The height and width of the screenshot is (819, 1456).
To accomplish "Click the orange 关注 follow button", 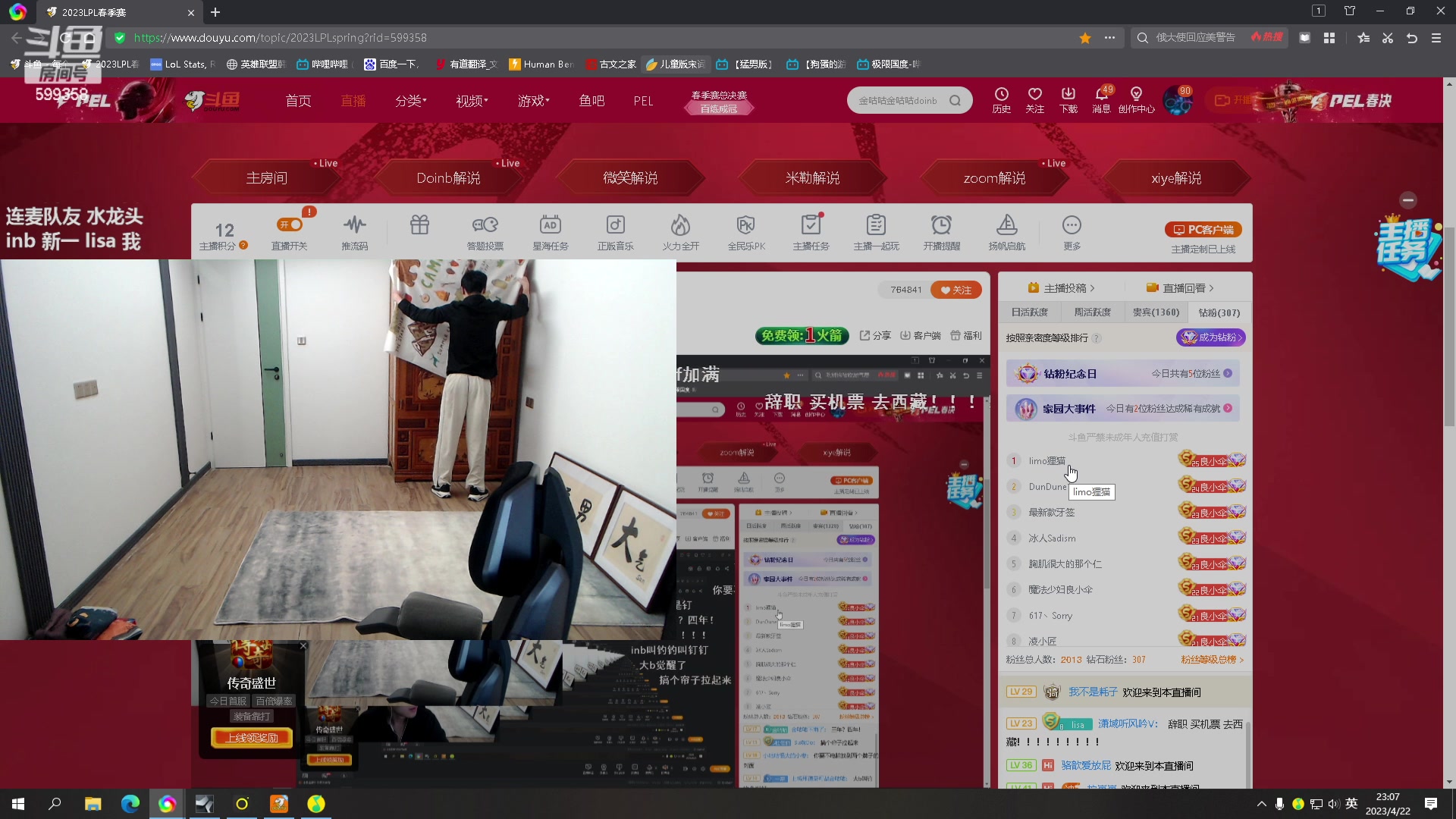I will click(x=956, y=290).
